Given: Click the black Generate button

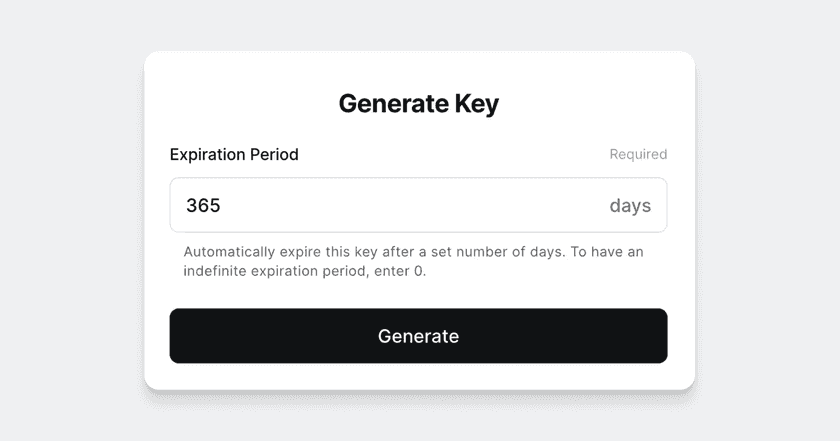Looking at the screenshot, I should (x=418, y=336).
